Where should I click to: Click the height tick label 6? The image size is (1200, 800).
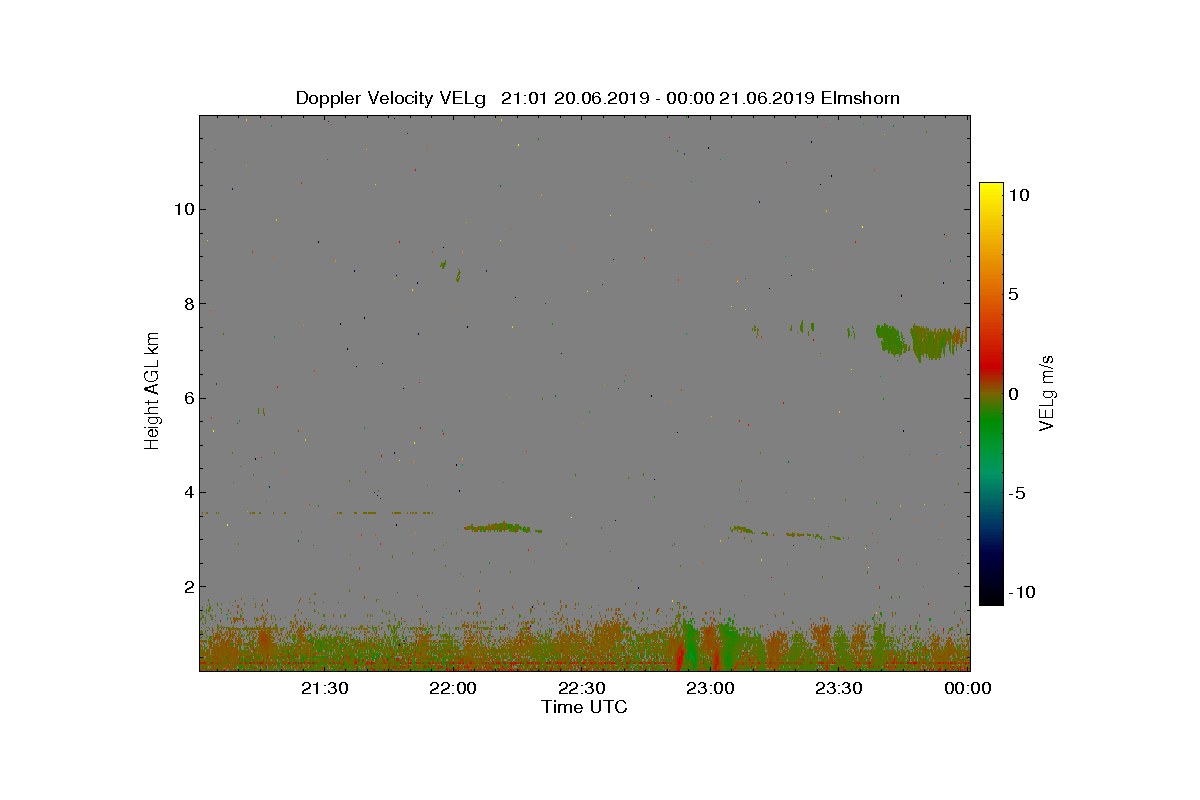click(x=187, y=398)
